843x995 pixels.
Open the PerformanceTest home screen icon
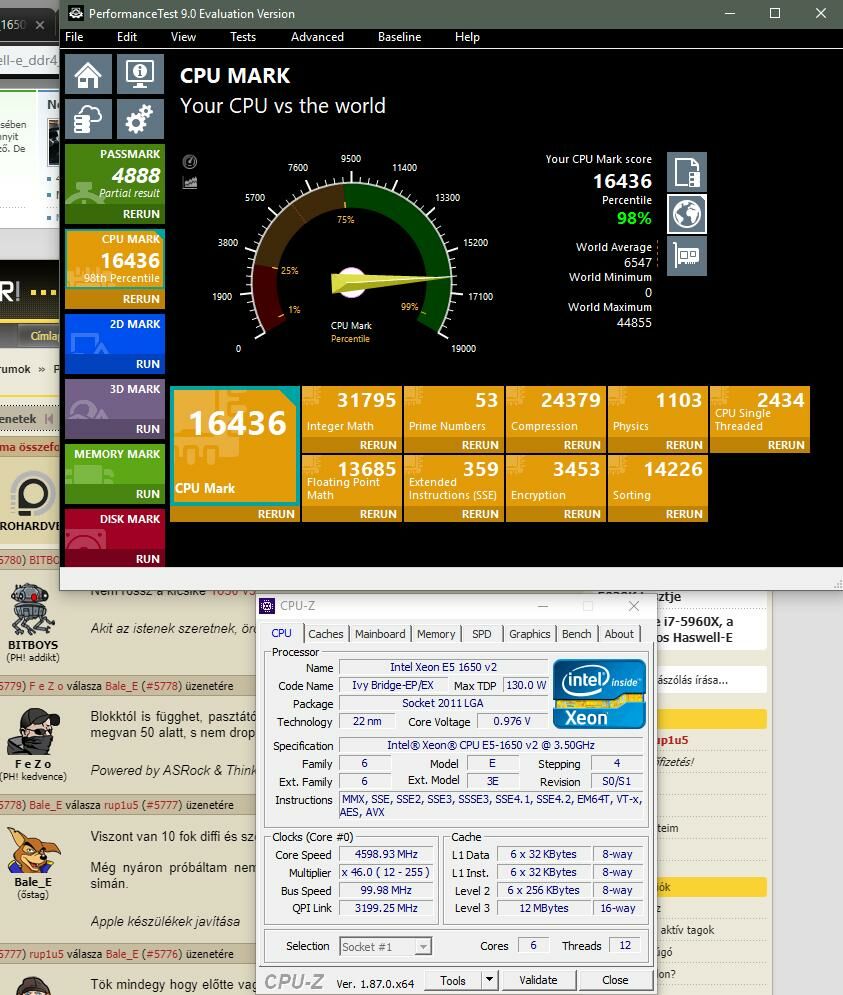click(88, 74)
